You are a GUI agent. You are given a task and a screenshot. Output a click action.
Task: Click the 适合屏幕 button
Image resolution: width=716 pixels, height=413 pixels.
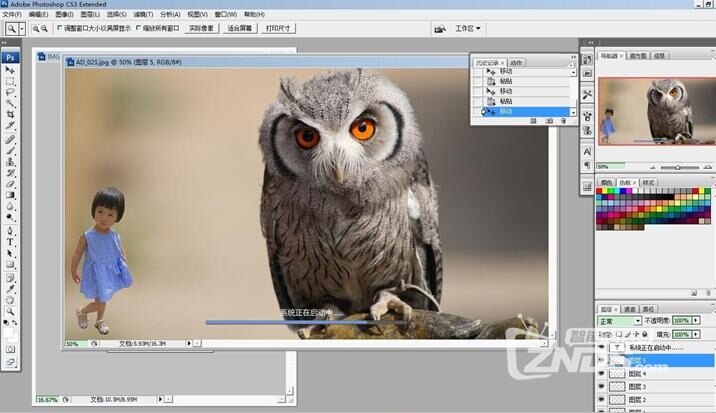(237, 29)
